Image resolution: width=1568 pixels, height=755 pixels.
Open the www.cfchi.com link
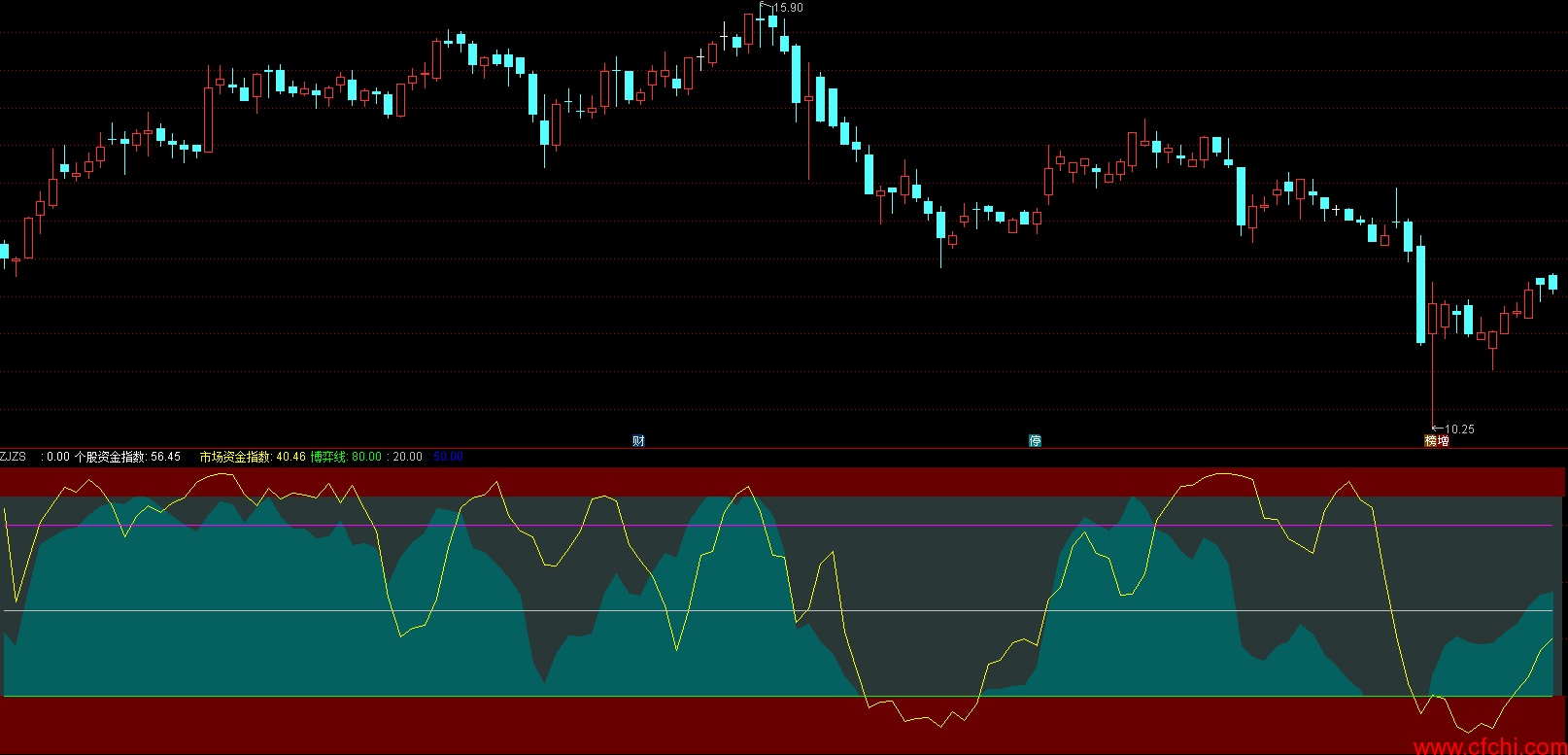click(1490, 746)
